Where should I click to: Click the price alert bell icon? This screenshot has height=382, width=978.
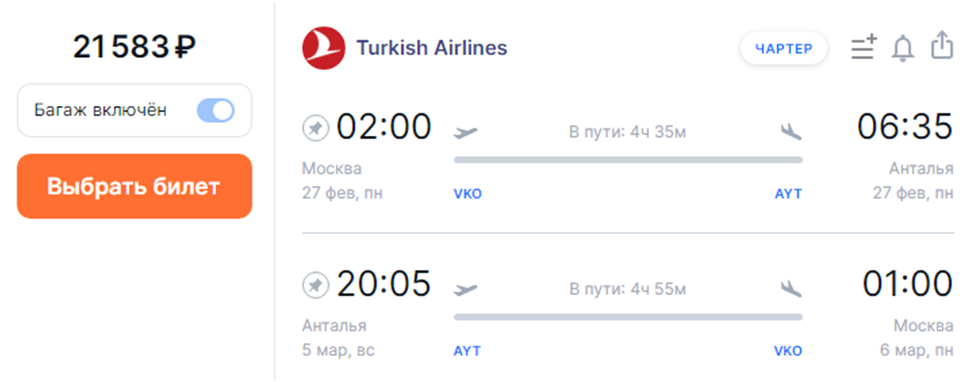coord(903,48)
